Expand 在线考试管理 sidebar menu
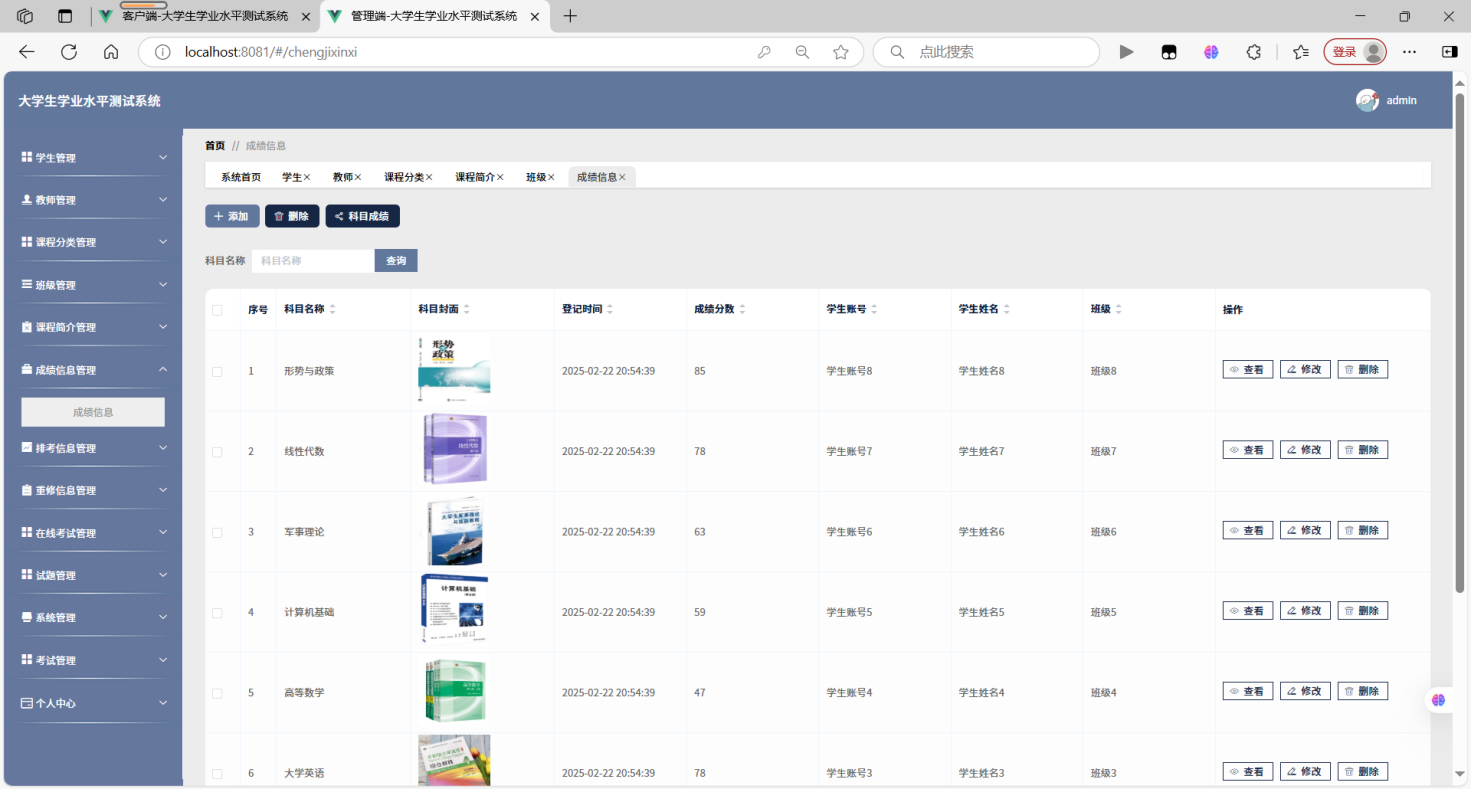This screenshot has height=789, width=1471. pos(94,533)
